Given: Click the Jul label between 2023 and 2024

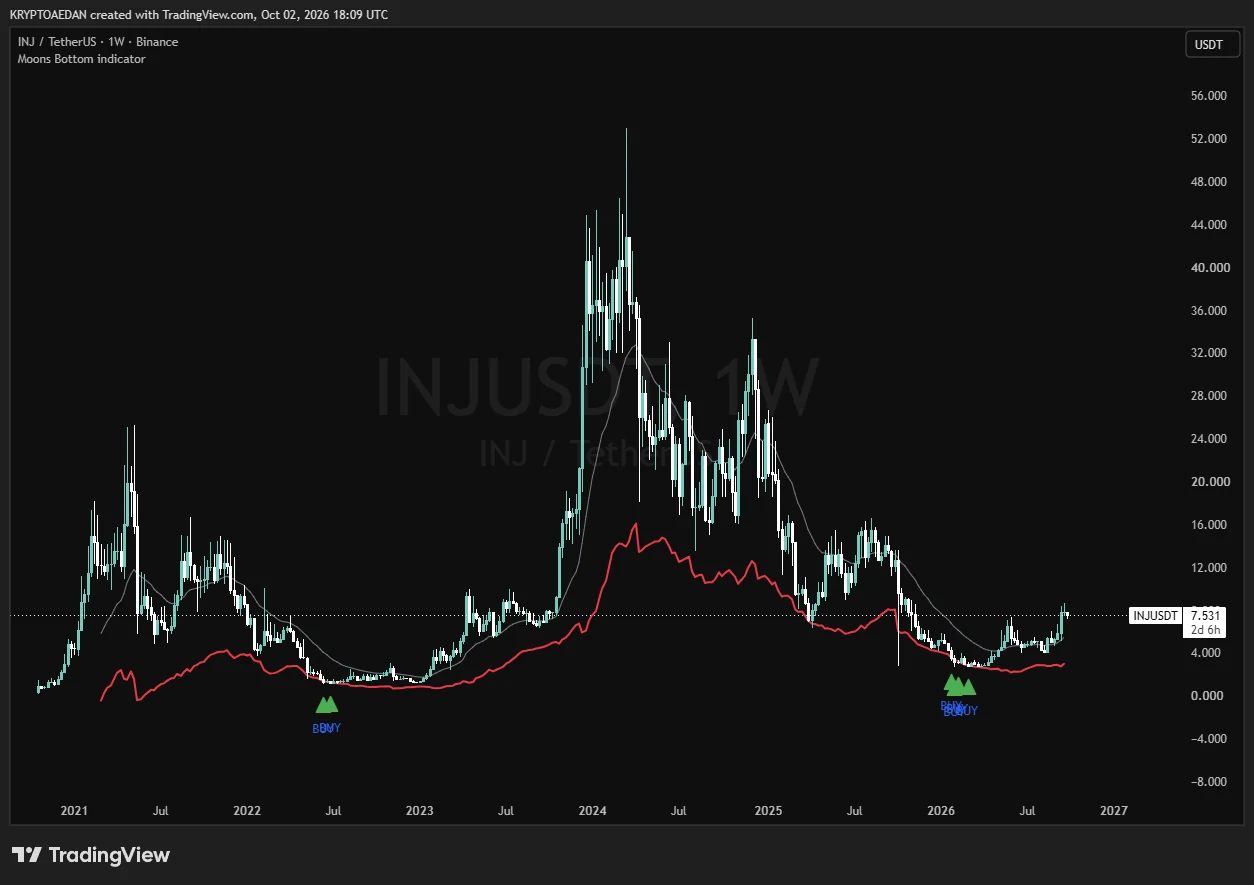Looking at the screenshot, I should [507, 811].
